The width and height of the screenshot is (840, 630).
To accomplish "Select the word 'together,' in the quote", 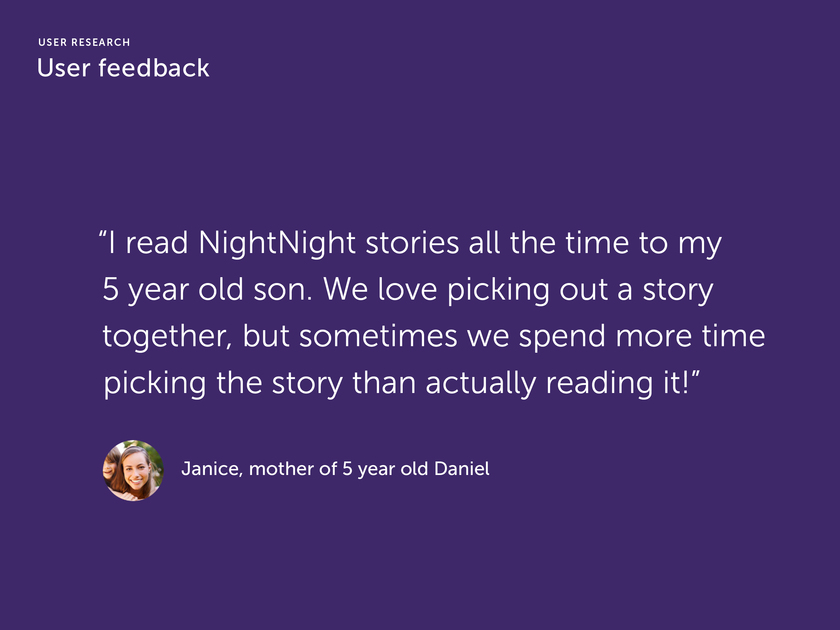I will 168,337.
